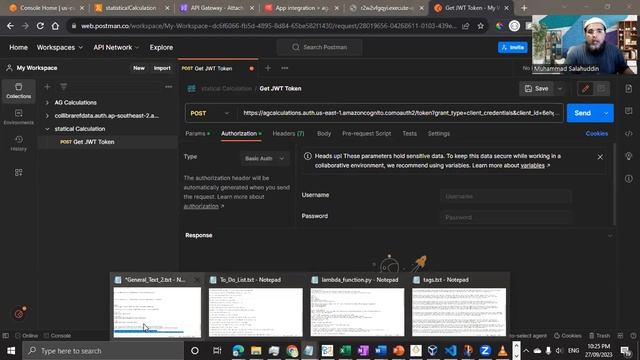Click the Import button
The width and height of the screenshot is (640, 360).
(162, 68)
